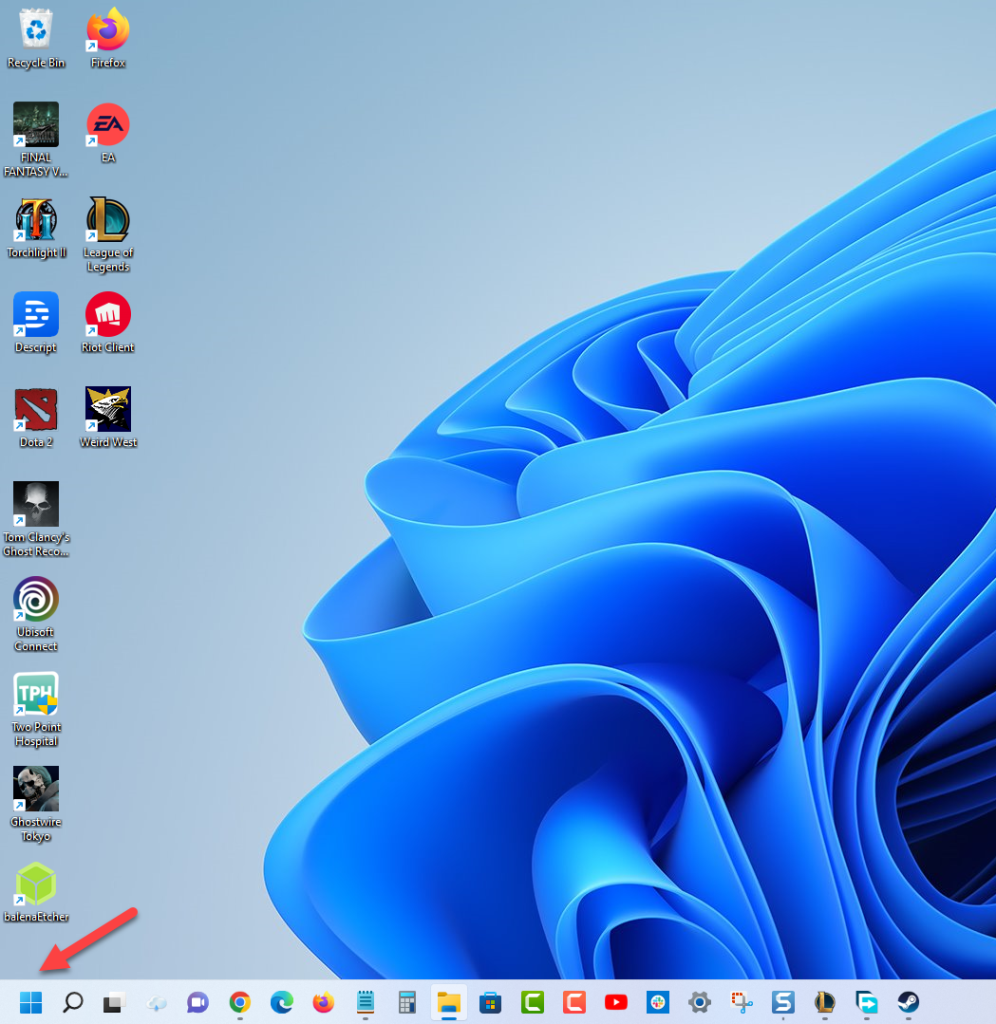996x1024 pixels.
Task: Open Teams Chat in the taskbar
Action: pos(198,1002)
